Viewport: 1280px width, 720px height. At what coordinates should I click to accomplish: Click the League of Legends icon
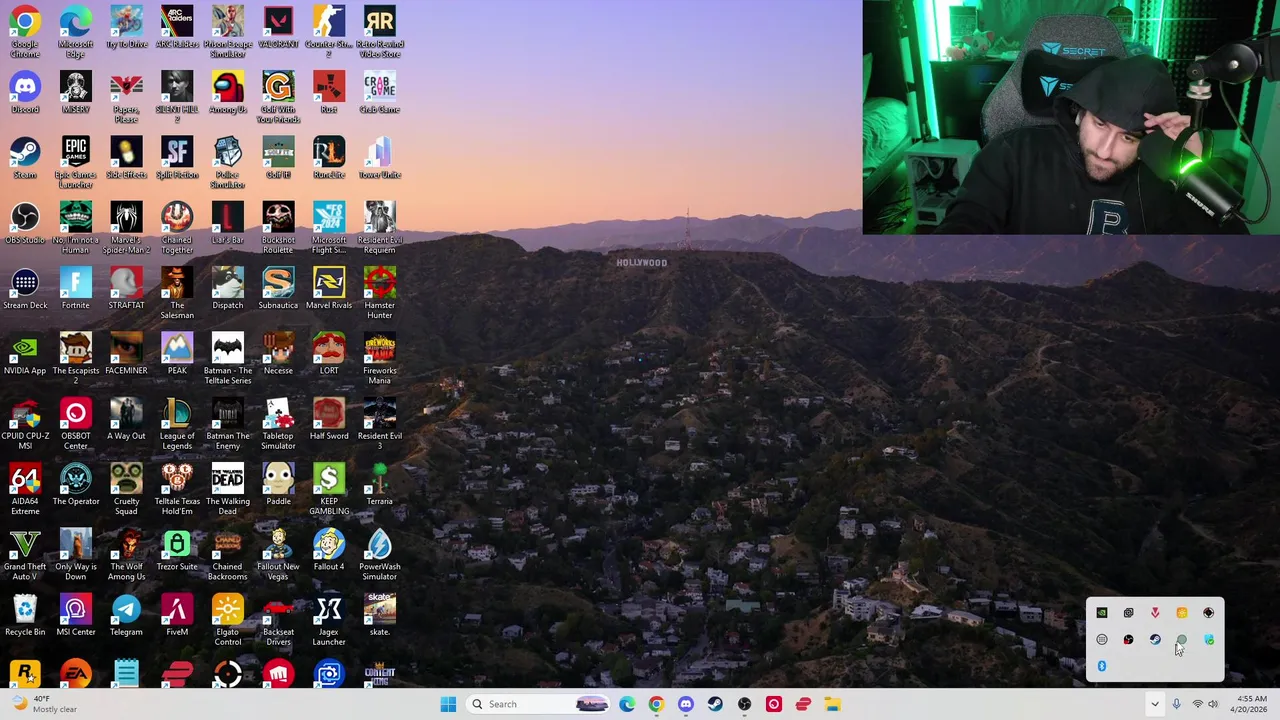tap(177, 423)
